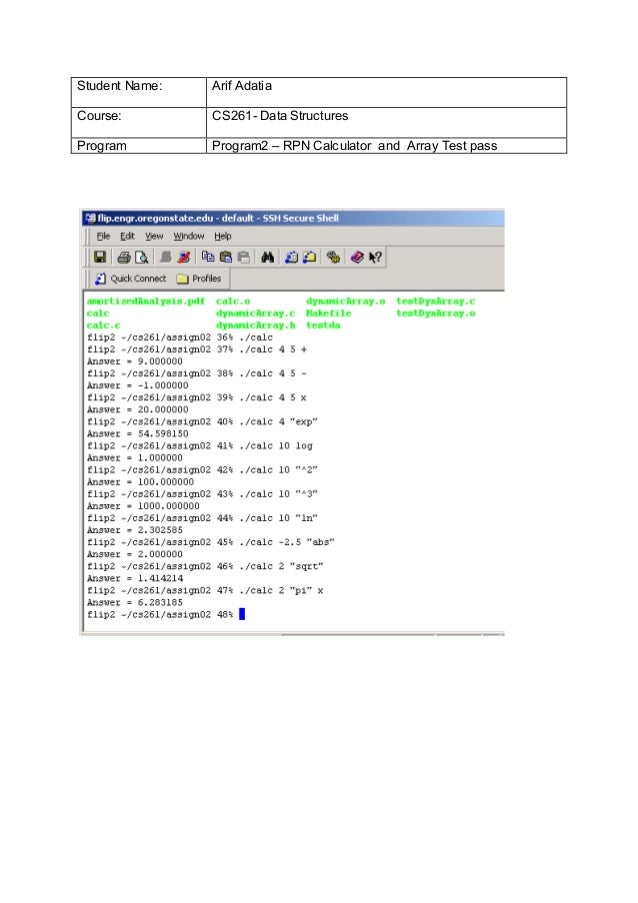Click testda in the file listing
638x903 pixels.
click(x=323, y=325)
